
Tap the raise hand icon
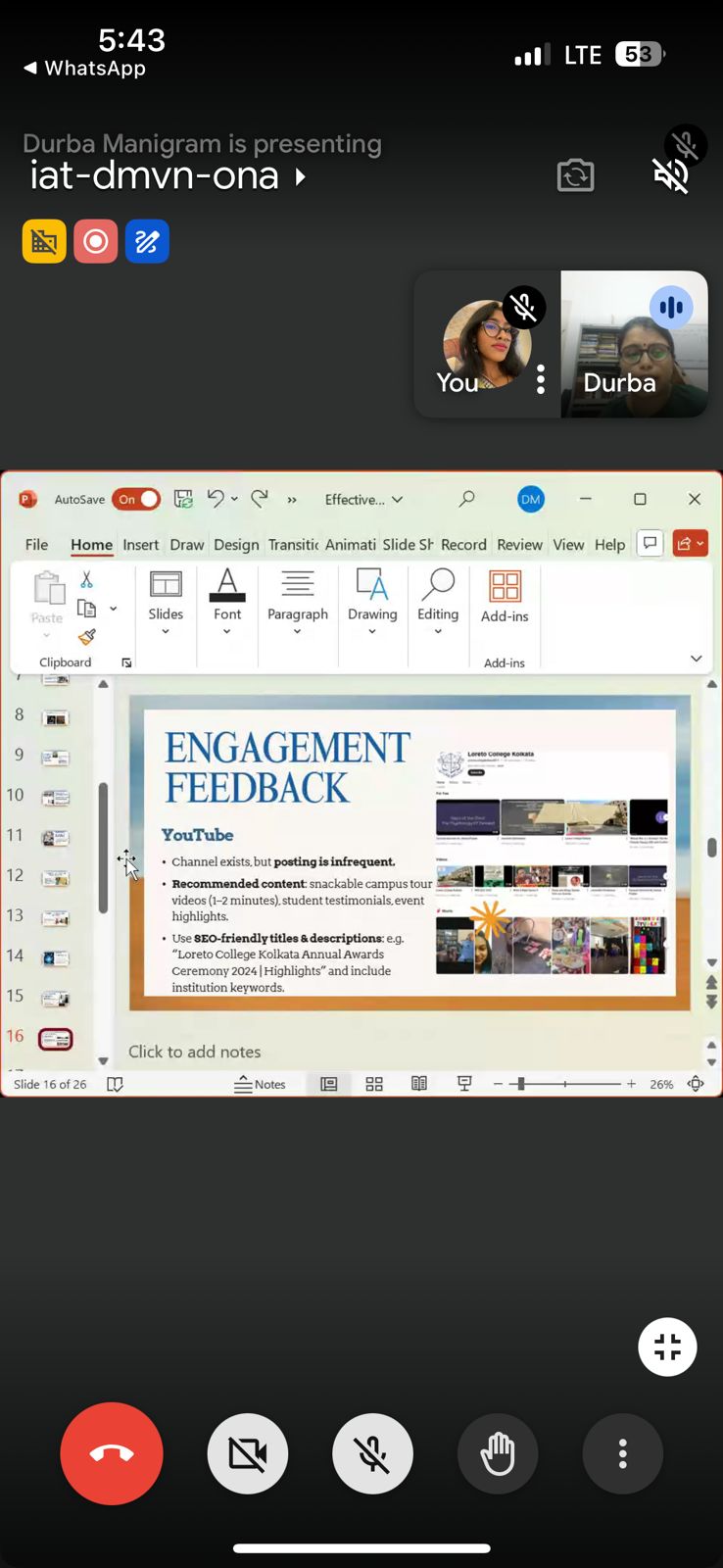(x=498, y=1453)
